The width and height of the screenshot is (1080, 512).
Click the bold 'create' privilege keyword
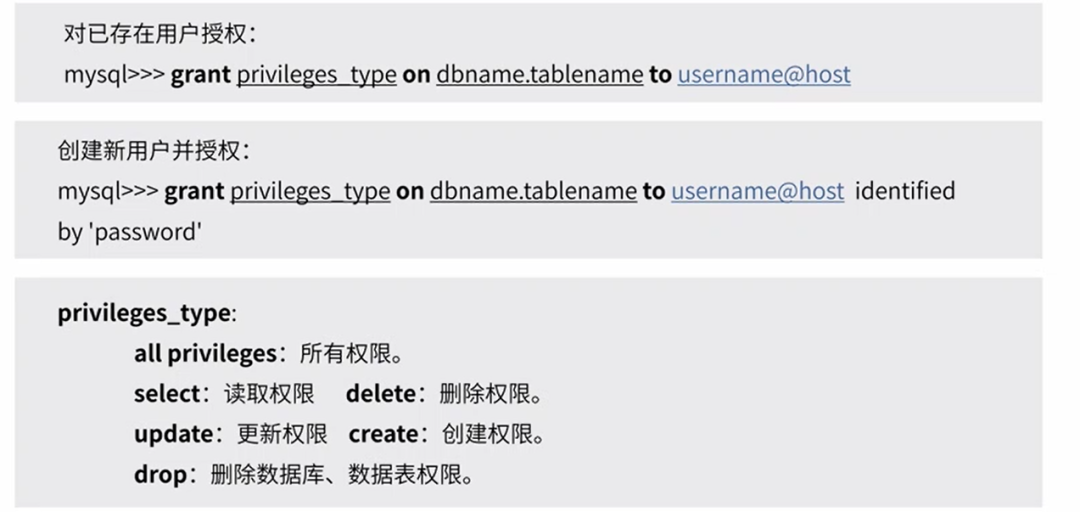(382, 434)
